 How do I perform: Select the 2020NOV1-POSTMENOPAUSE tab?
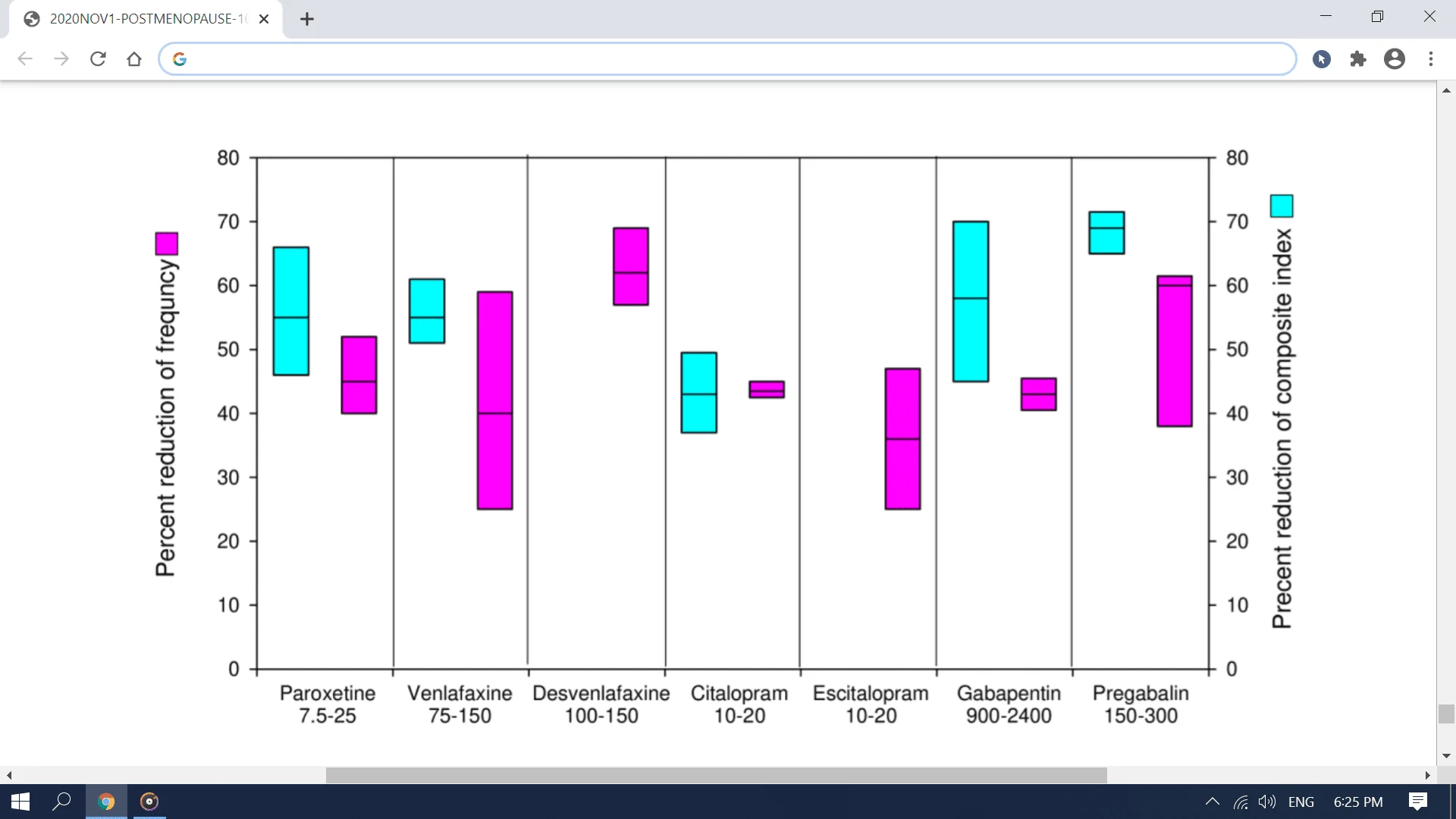[146, 19]
